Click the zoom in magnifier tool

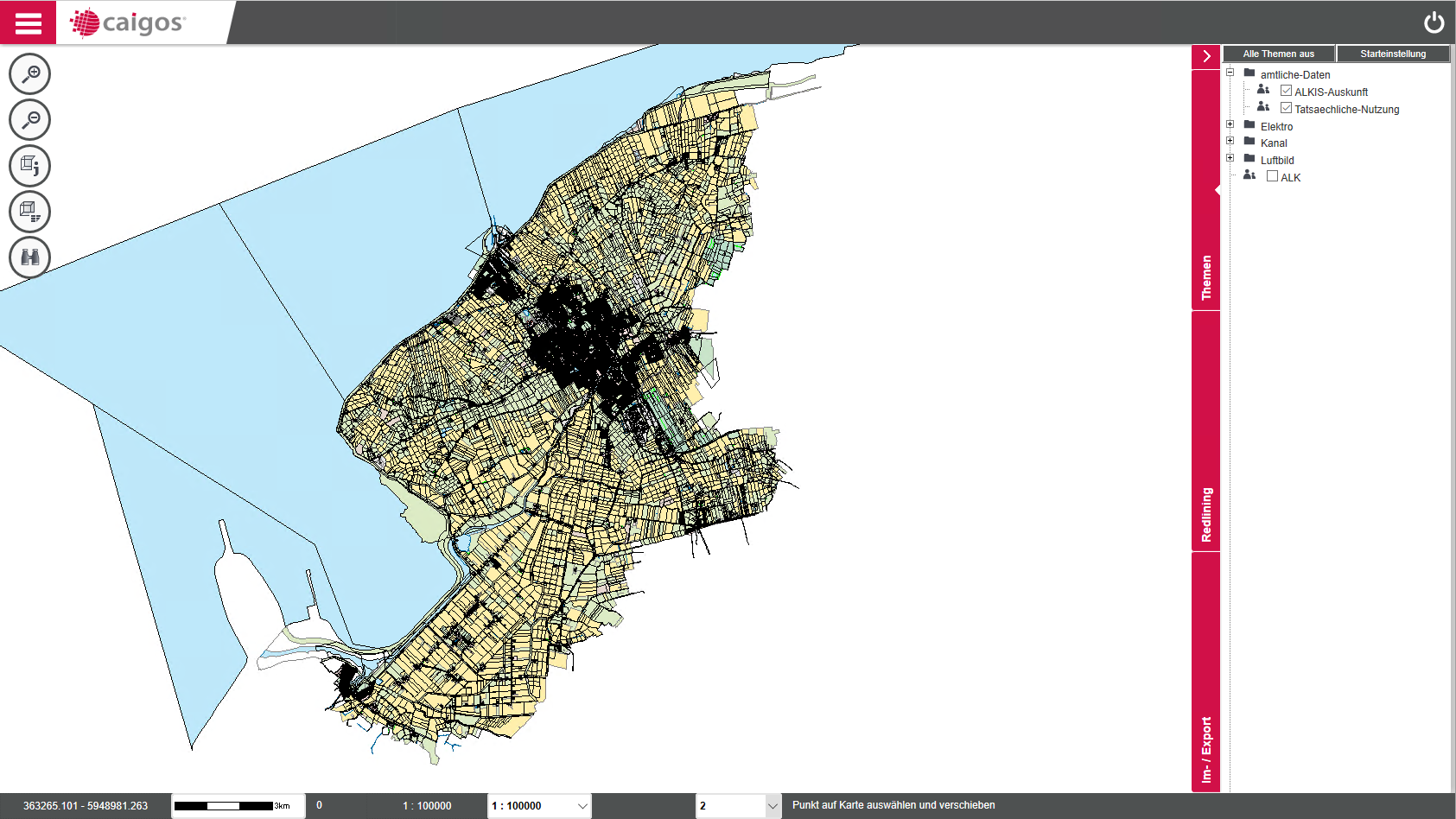pyautogui.click(x=30, y=74)
